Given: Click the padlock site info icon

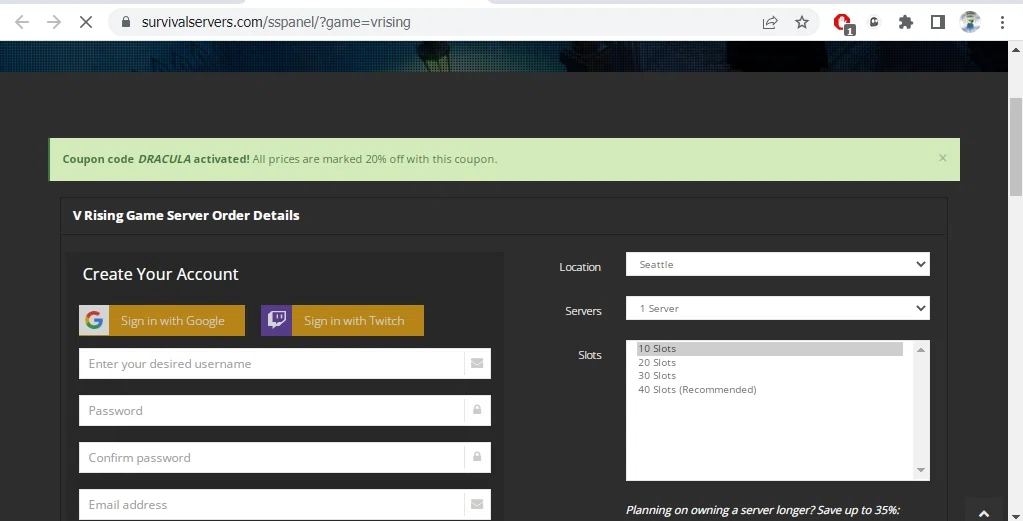Looking at the screenshot, I should tap(126, 22).
